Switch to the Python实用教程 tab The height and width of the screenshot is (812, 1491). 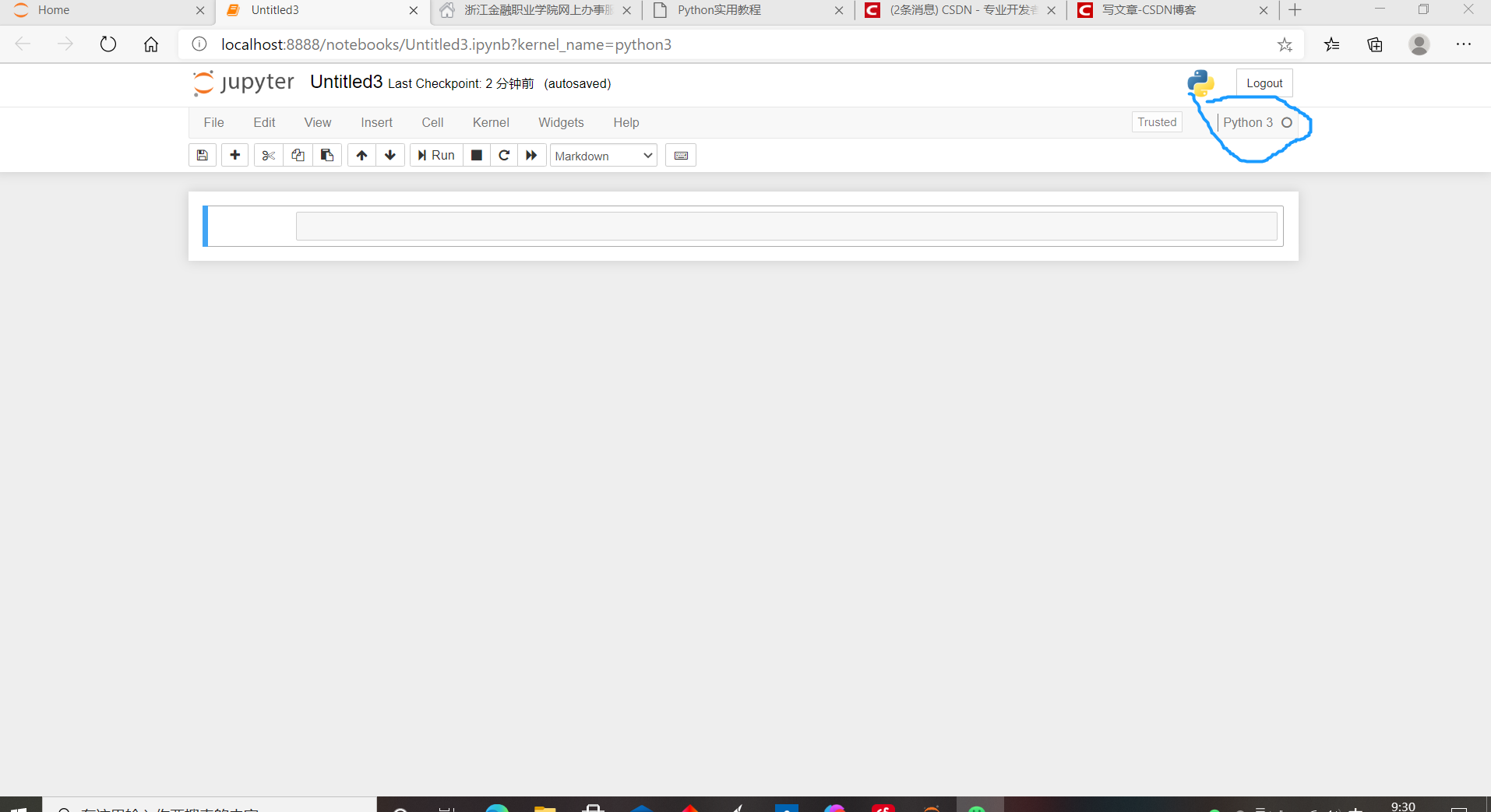[x=748, y=10]
